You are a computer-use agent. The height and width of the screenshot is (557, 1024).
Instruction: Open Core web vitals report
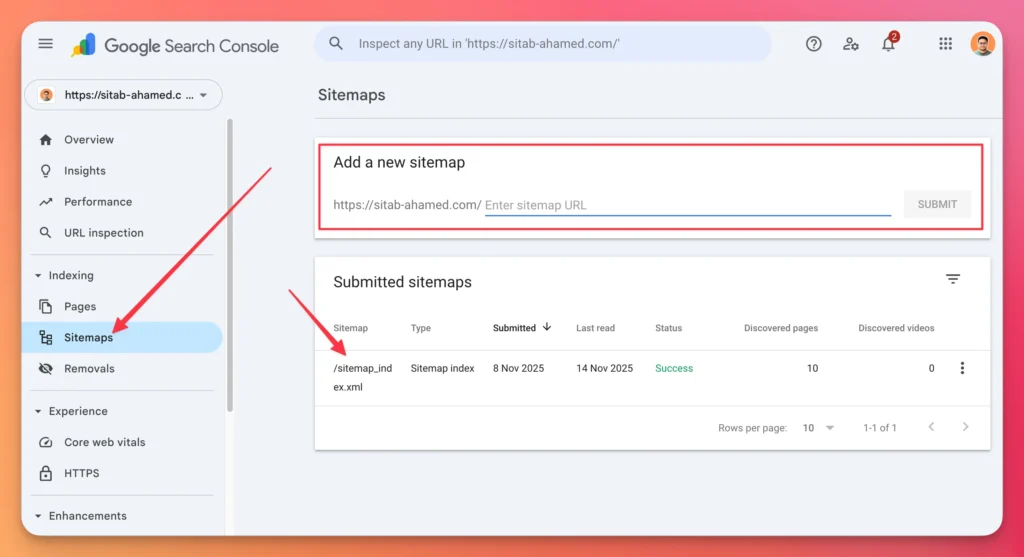point(104,442)
